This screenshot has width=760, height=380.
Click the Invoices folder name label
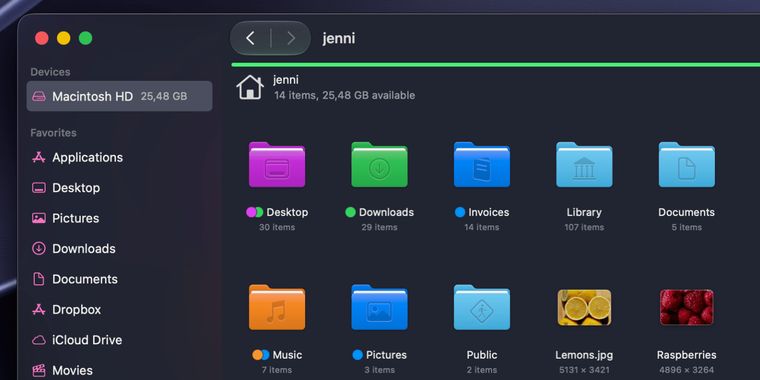tap(489, 212)
